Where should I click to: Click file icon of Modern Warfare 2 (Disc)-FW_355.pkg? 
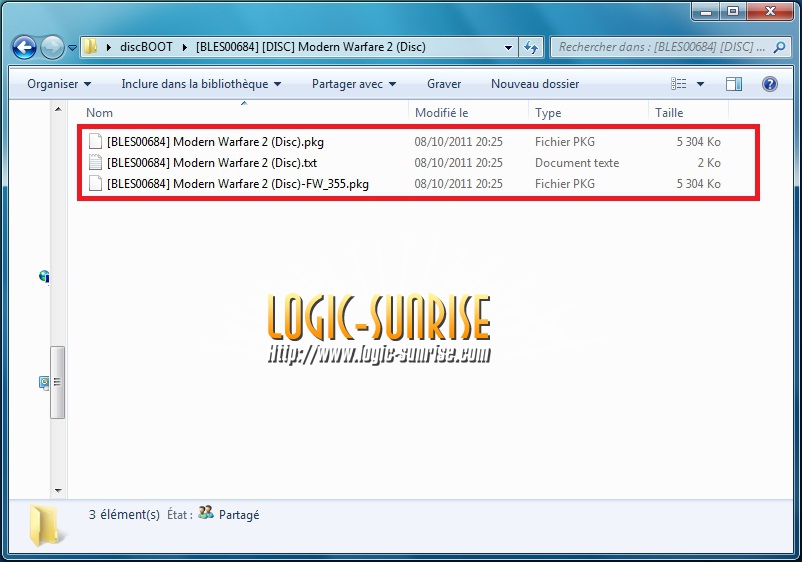(x=95, y=184)
